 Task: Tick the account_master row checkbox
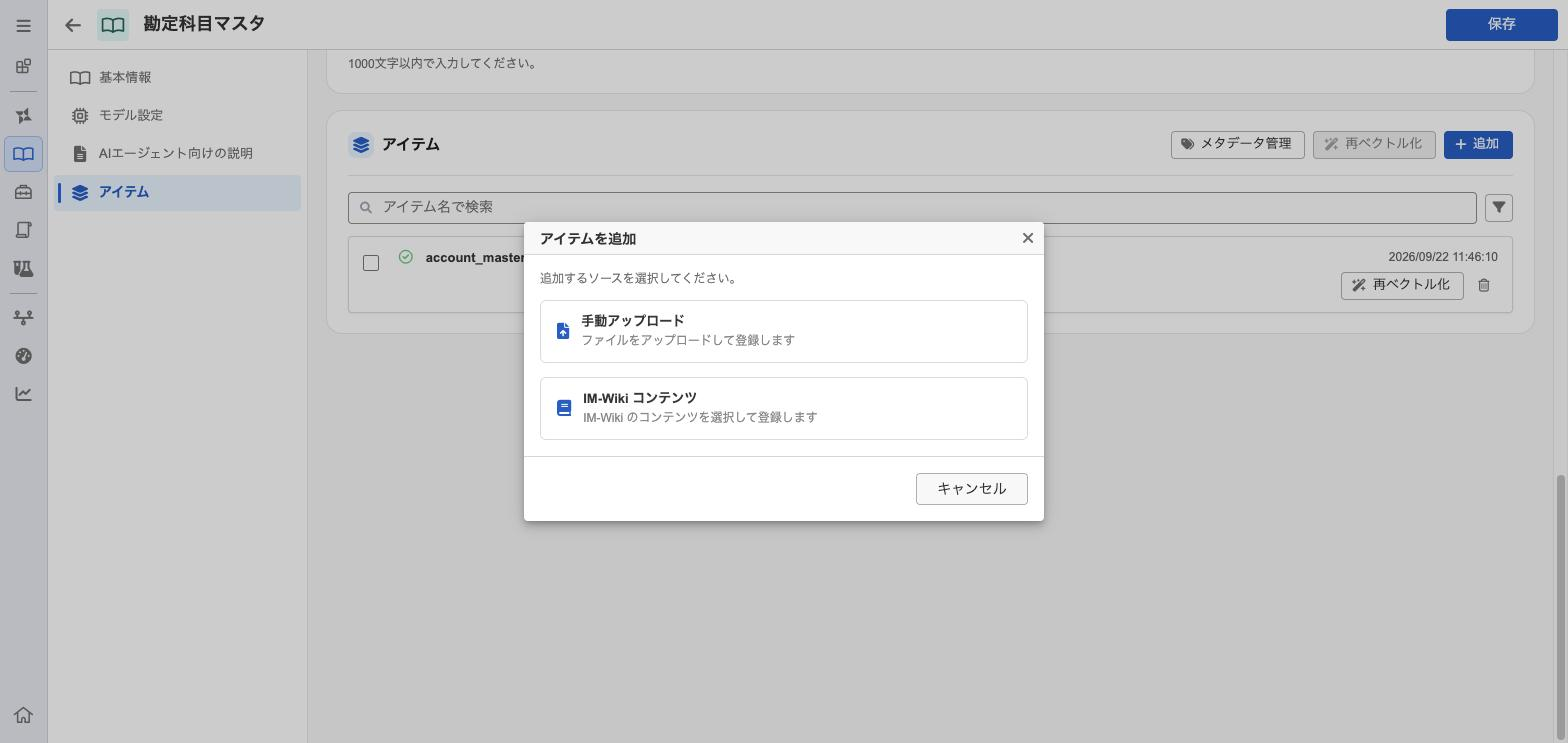[x=371, y=263]
